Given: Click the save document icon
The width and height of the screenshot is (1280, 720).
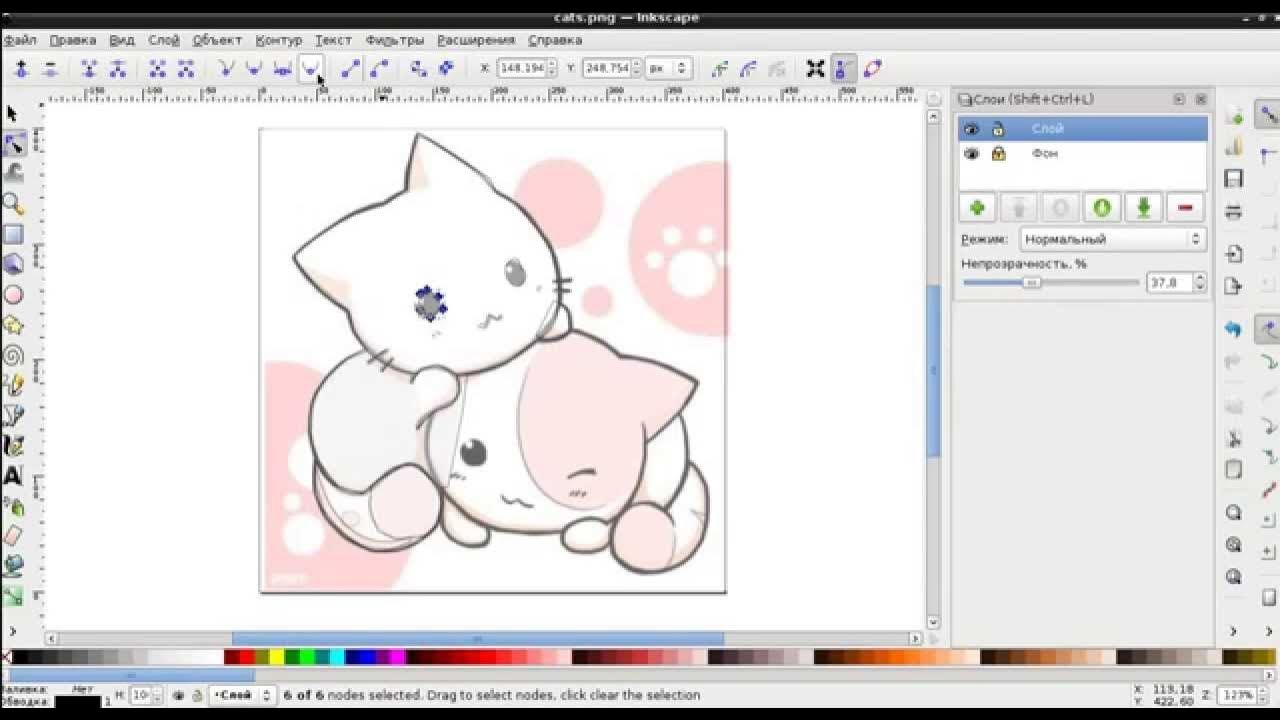Looking at the screenshot, I should 1234,179.
